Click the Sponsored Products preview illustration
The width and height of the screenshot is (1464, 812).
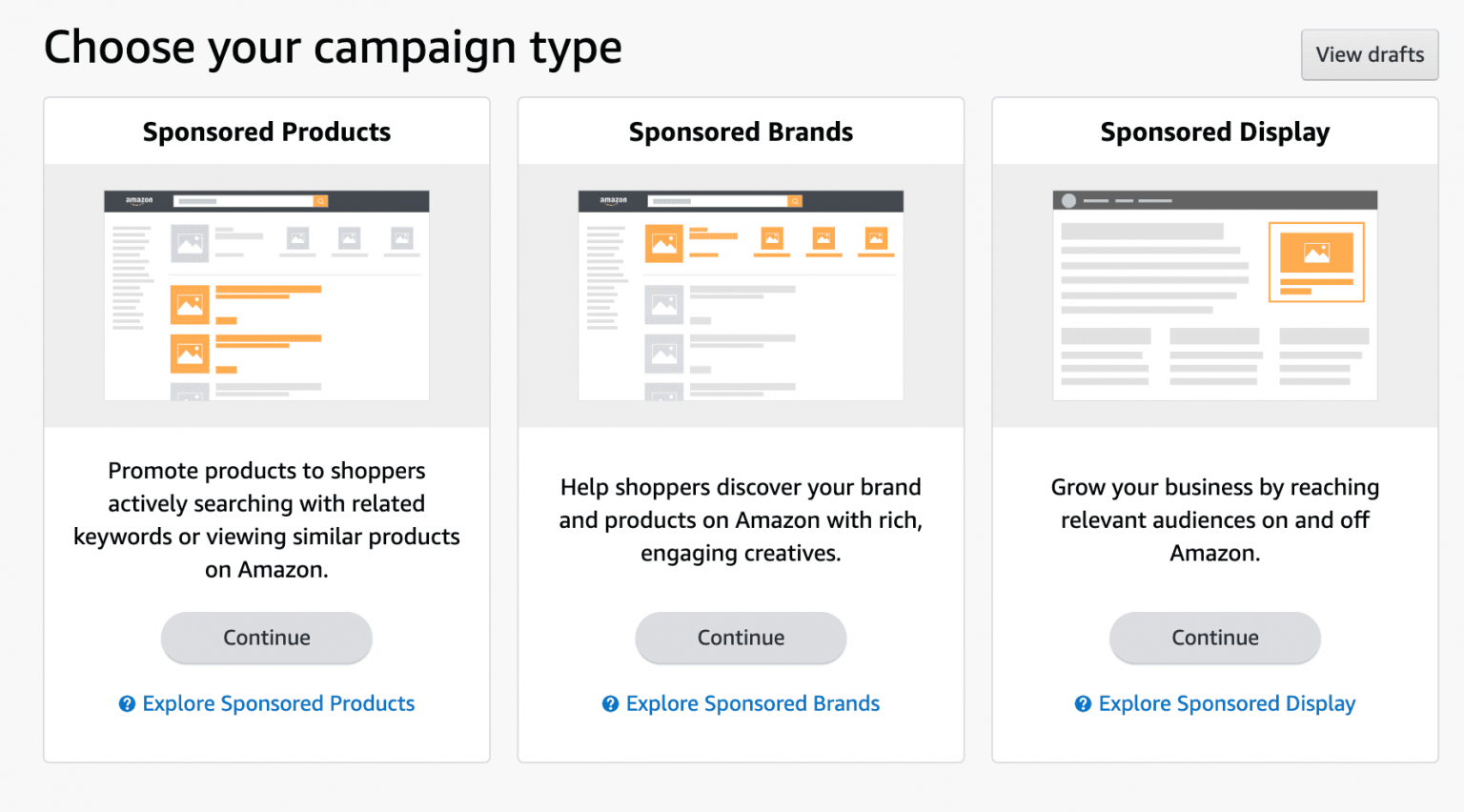pos(266,295)
